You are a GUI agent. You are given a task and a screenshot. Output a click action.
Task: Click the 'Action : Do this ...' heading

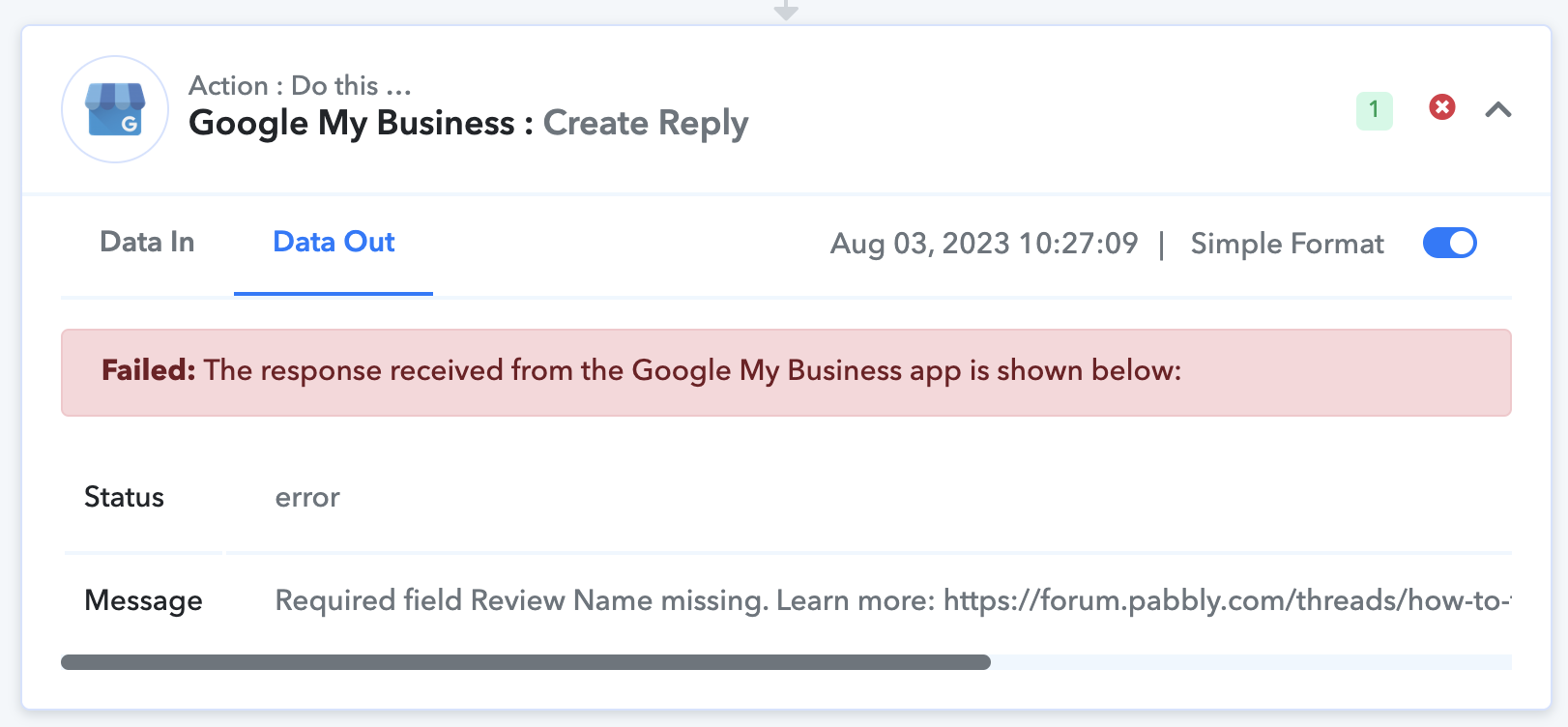point(301,86)
